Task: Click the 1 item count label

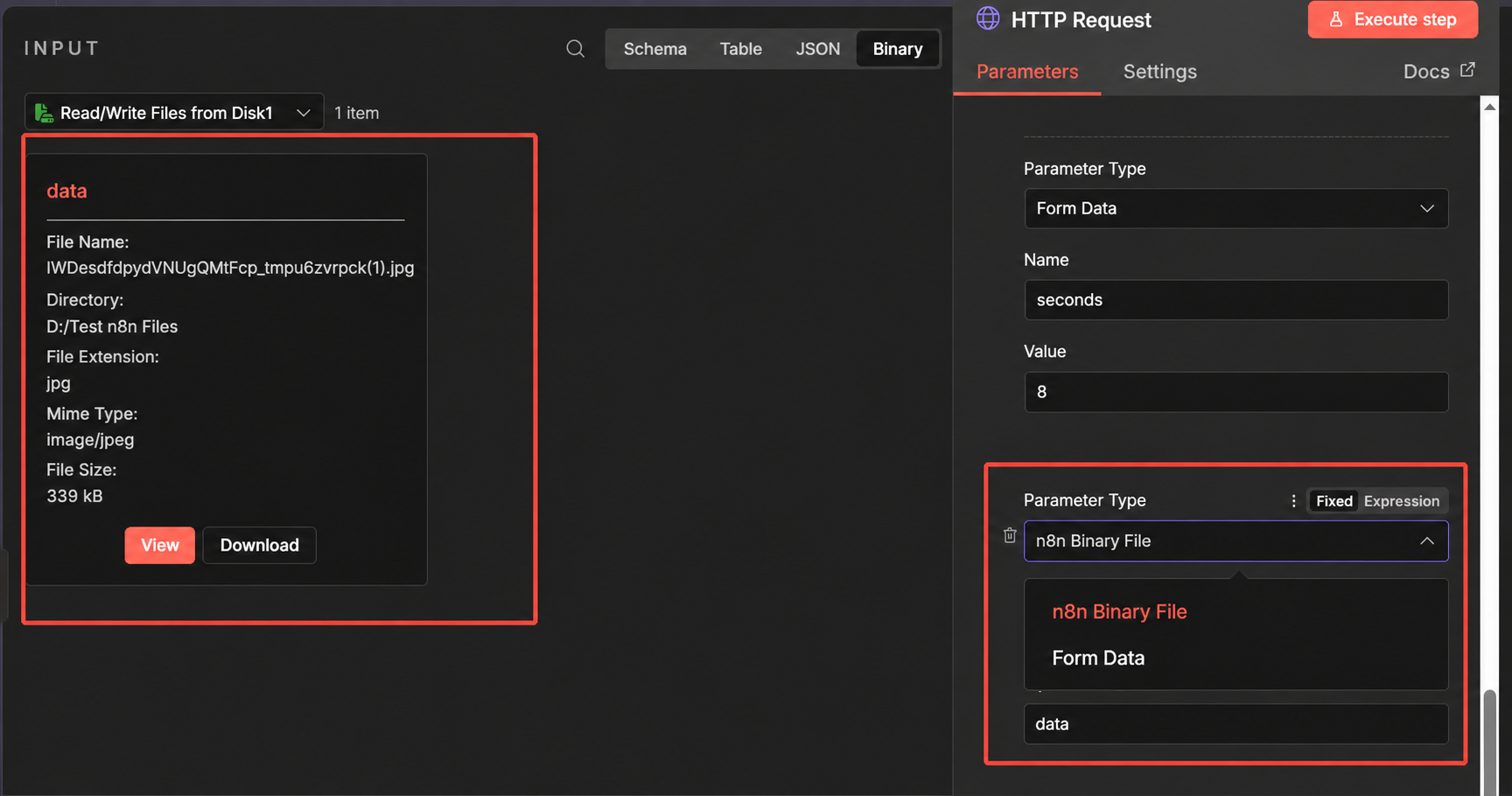Action: tap(356, 113)
